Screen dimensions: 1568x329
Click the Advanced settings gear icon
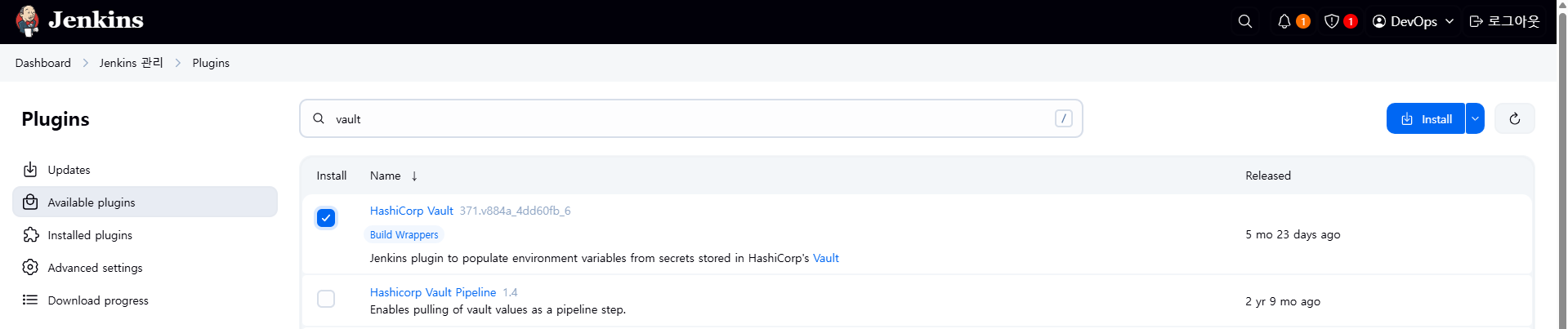pos(30,268)
